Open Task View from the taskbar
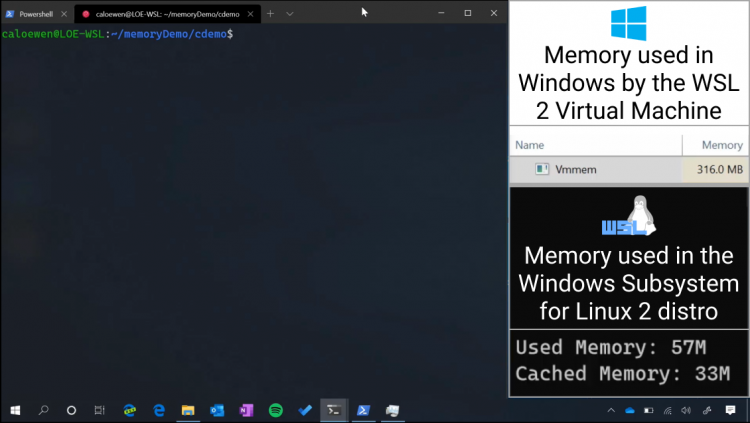 point(100,410)
